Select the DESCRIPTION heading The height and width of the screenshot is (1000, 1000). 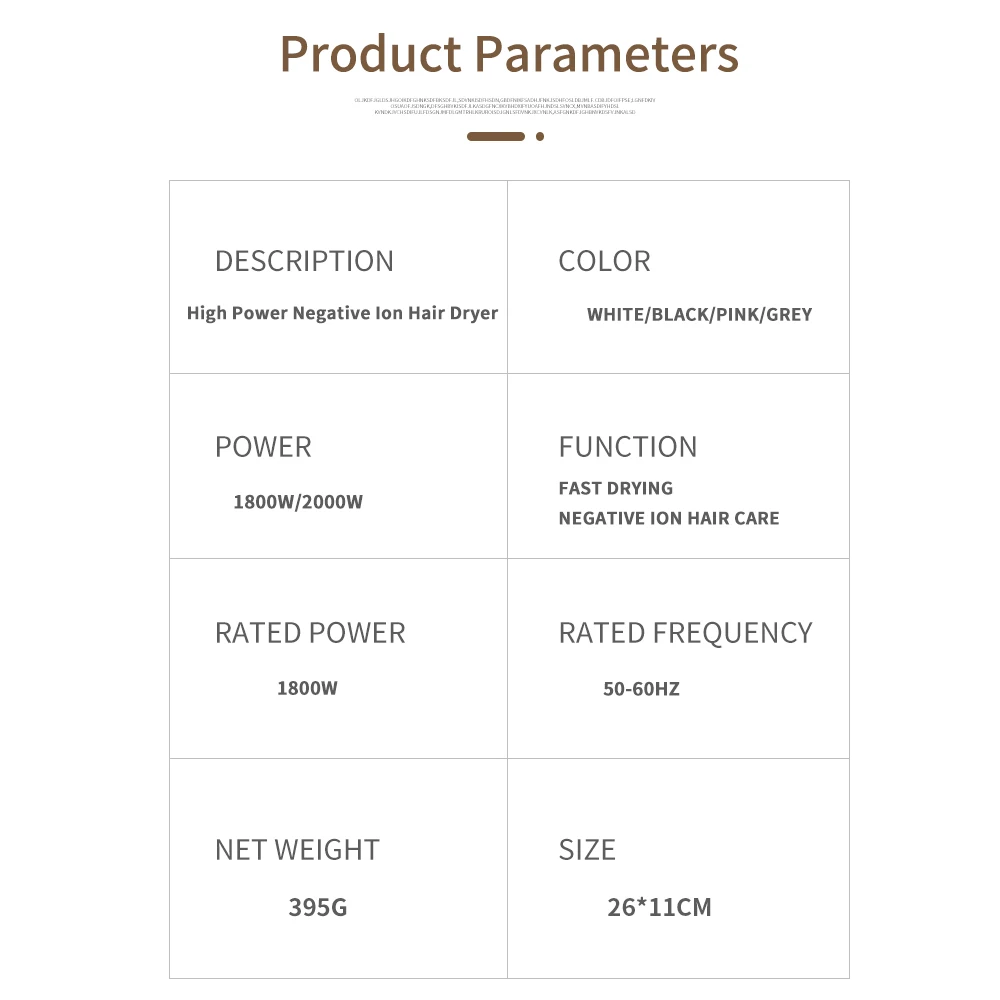tap(304, 261)
